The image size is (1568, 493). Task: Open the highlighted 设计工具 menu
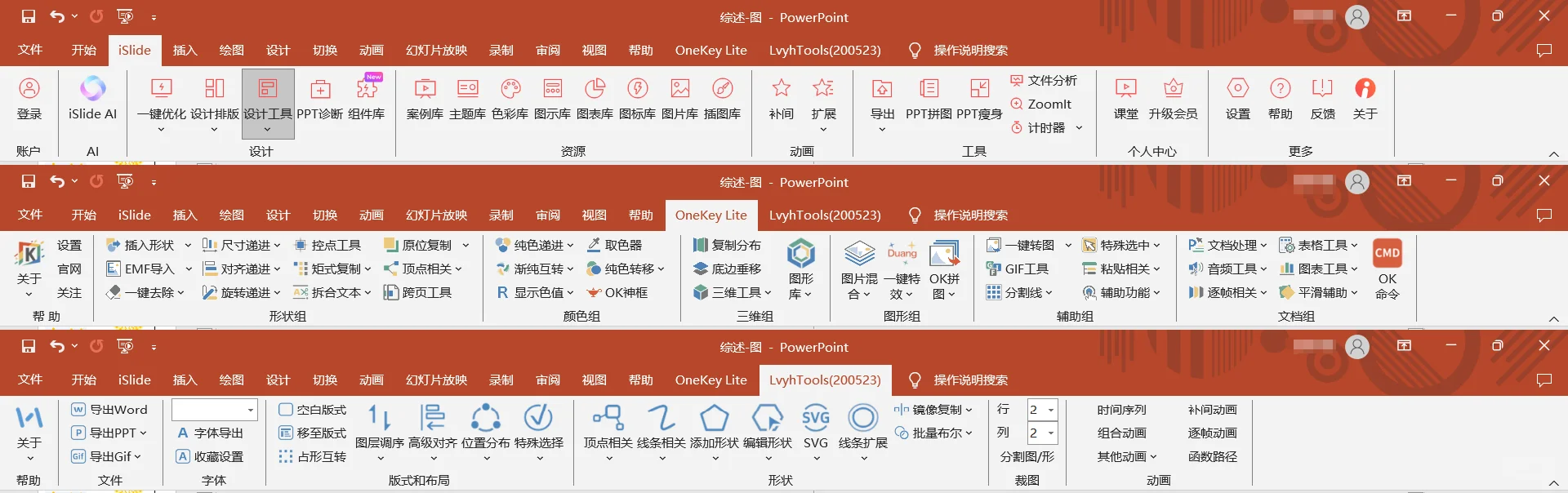click(x=268, y=104)
